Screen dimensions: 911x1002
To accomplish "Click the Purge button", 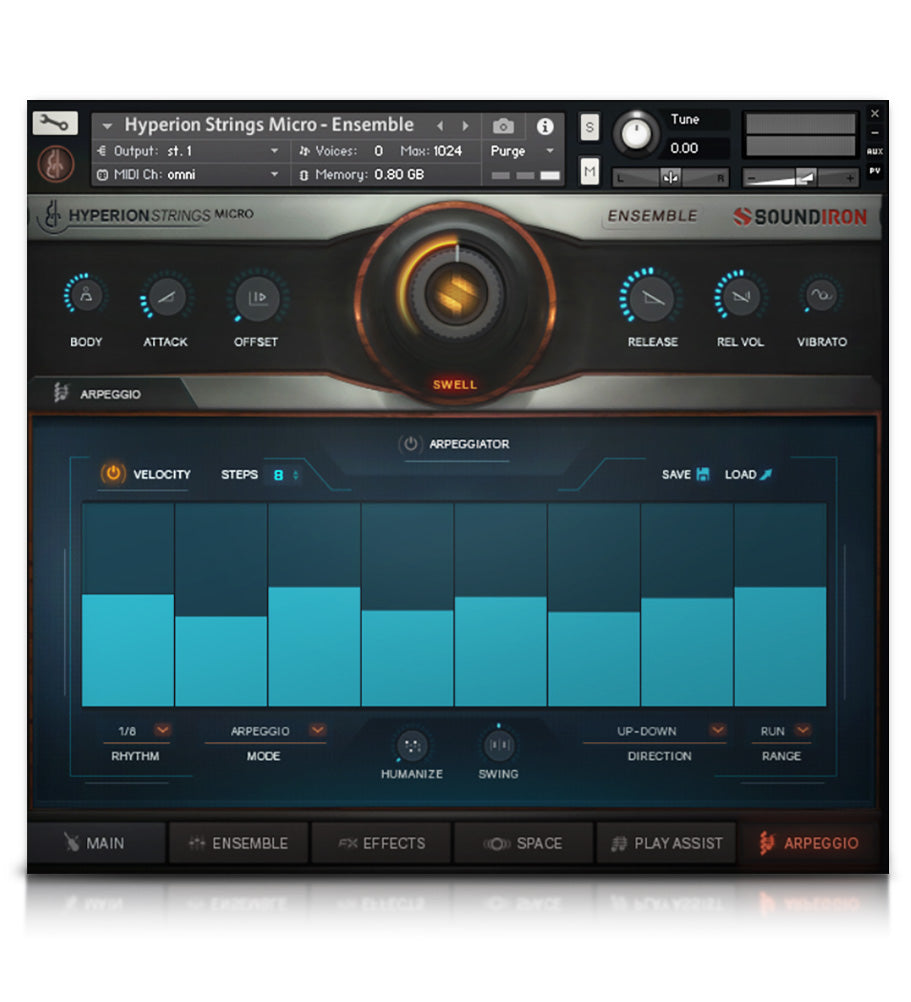I will pos(521,151).
